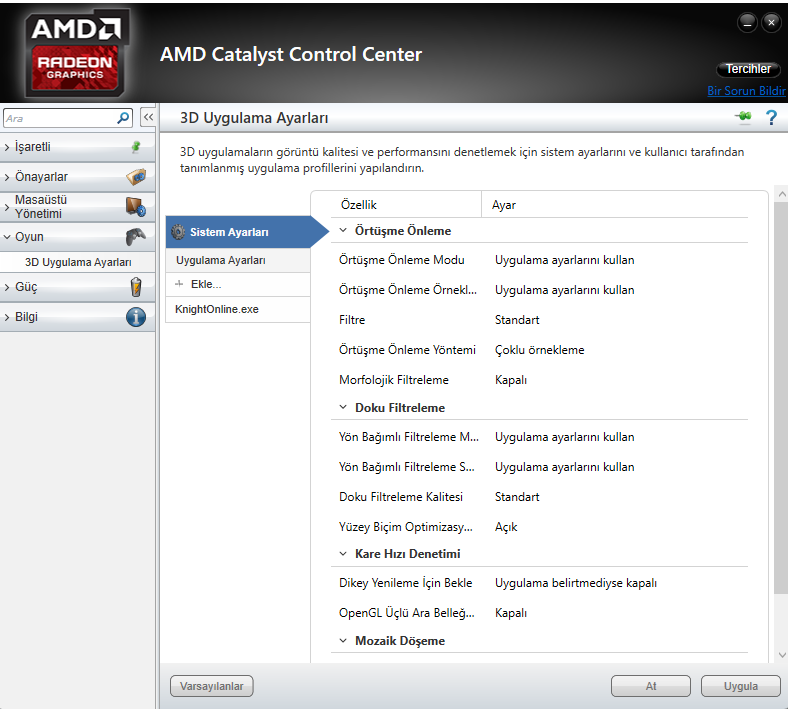
Task: Change Doku Filtreleme Kalitesi Standart value
Action: (517, 496)
